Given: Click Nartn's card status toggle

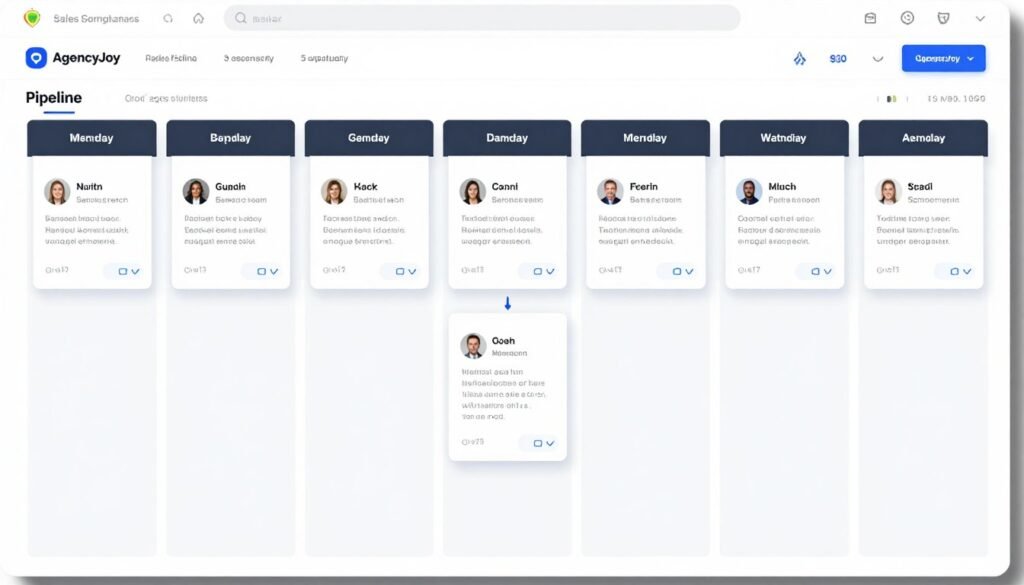Looking at the screenshot, I should pos(124,270).
